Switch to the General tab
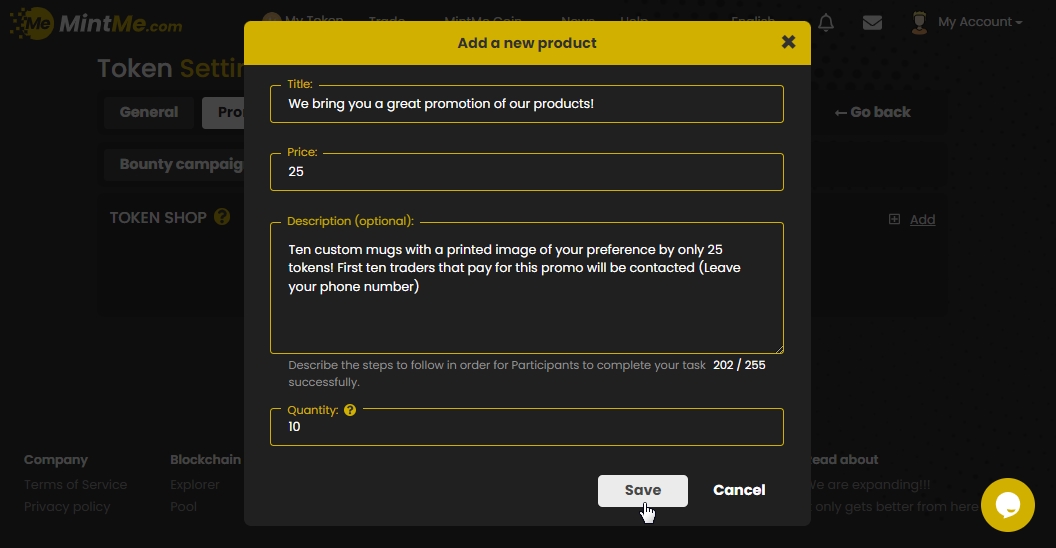 tap(149, 112)
